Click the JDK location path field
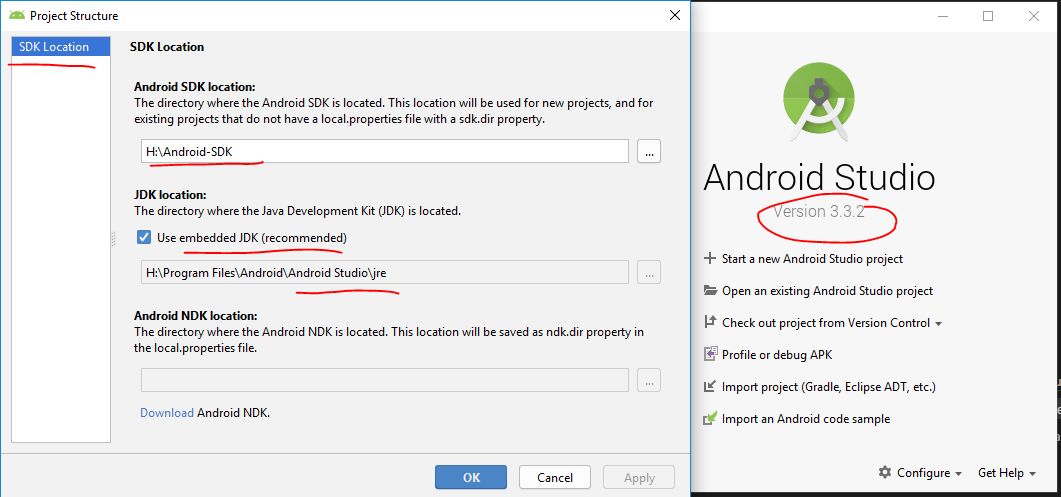The height and width of the screenshot is (497, 1061). [385, 273]
